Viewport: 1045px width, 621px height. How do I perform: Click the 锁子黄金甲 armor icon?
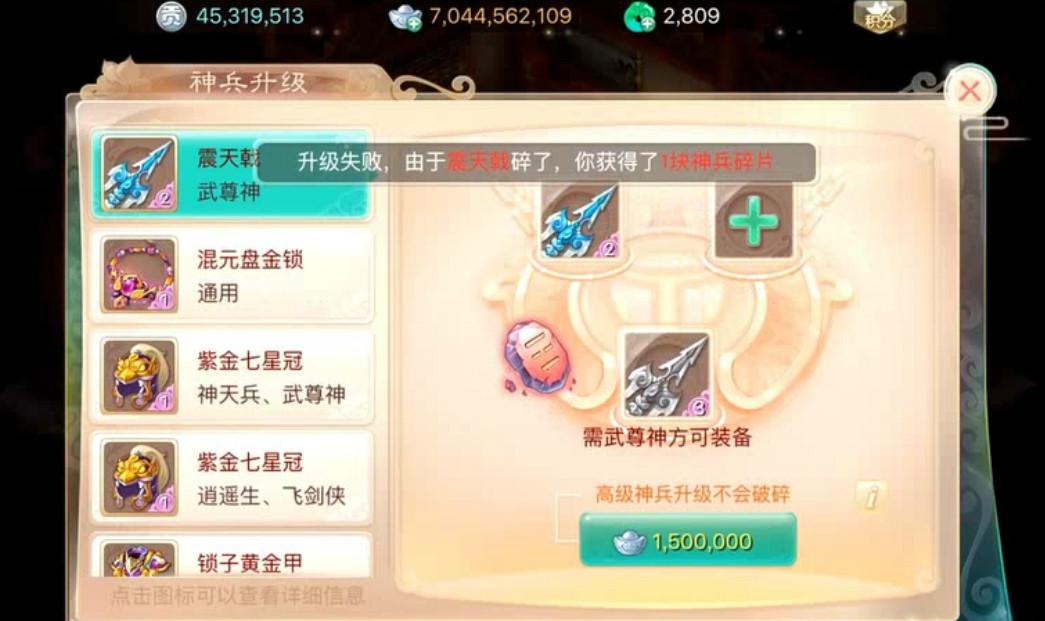pos(139,558)
